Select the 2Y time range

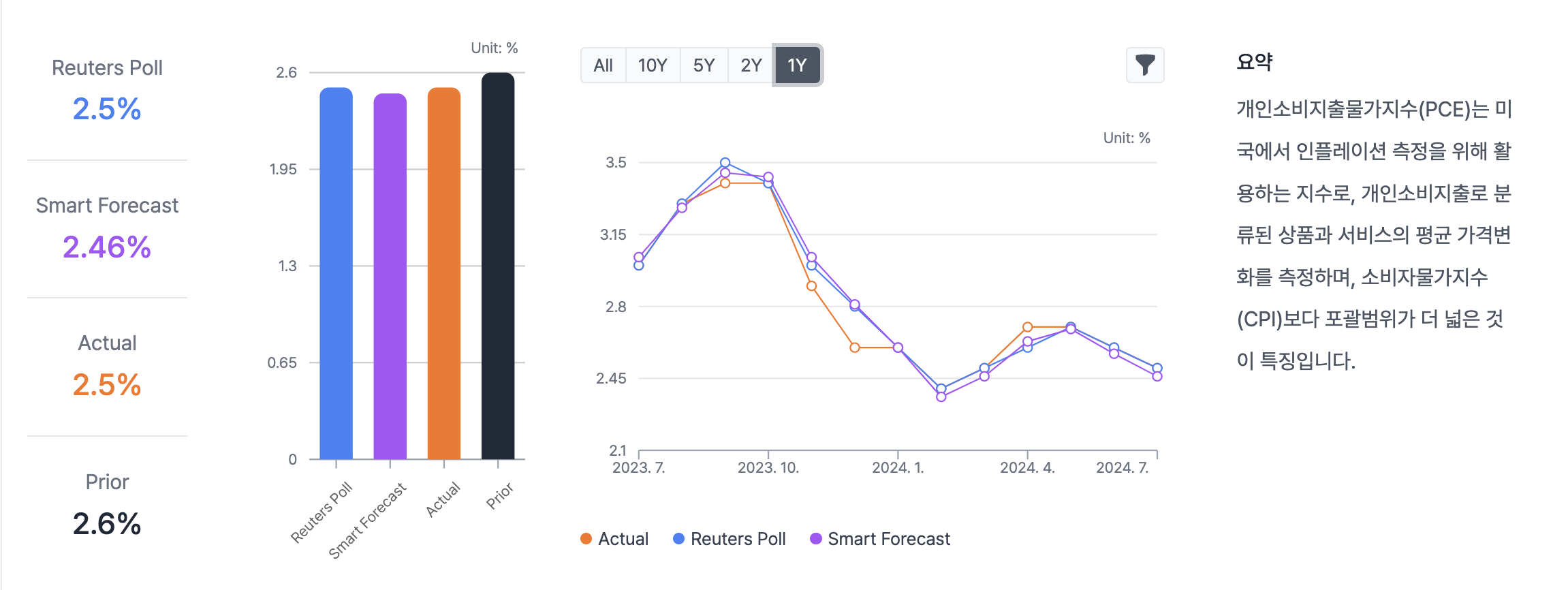(751, 65)
